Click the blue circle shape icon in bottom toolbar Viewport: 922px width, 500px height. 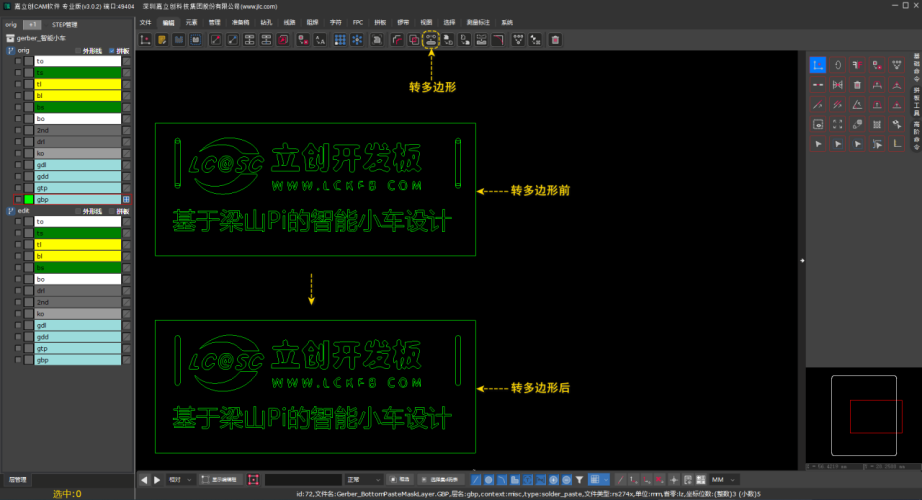click(488, 480)
